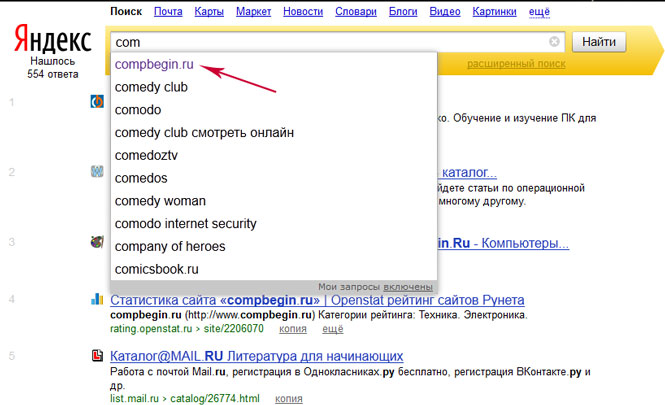Open 'копия' for the list.mail.ru result
The width and height of the screenshot is (665, 405).
coord(289,399)
